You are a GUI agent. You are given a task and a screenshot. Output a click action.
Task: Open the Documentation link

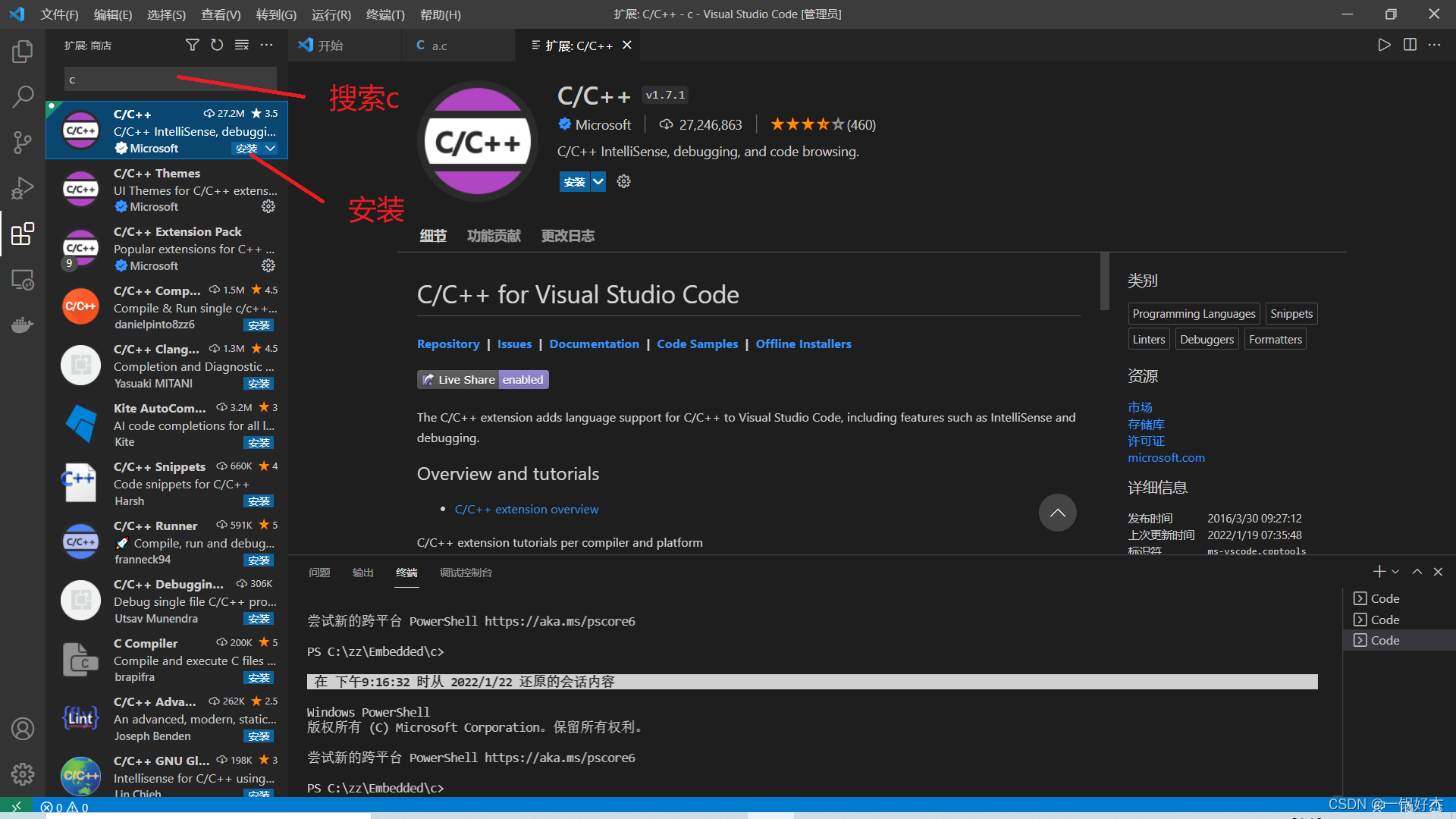pyautogui.click(x=594, y=344)
